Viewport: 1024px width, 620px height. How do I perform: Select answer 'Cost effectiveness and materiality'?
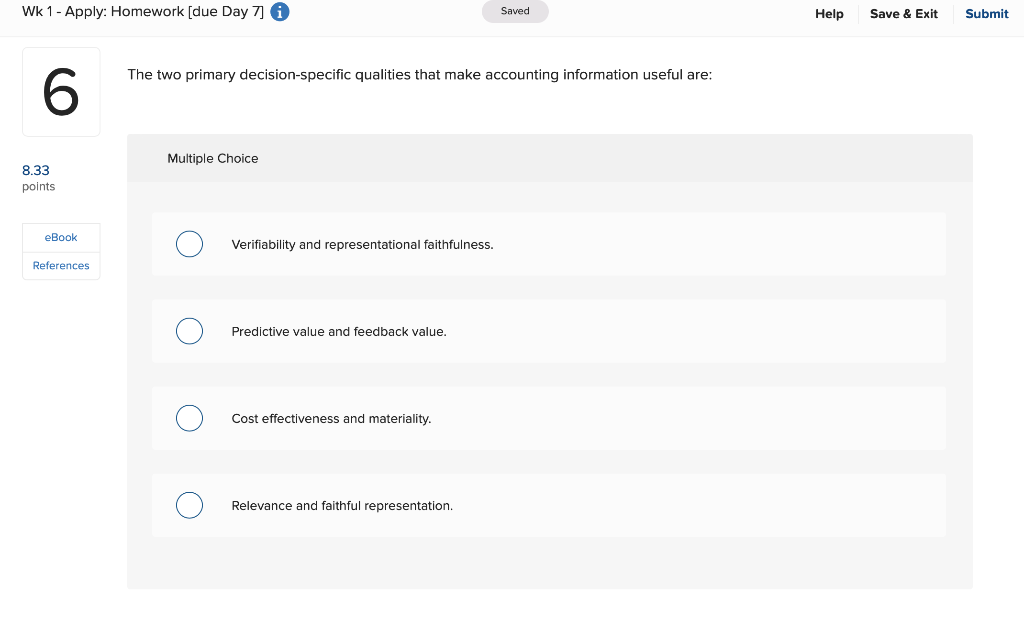(x=189, y=418)
